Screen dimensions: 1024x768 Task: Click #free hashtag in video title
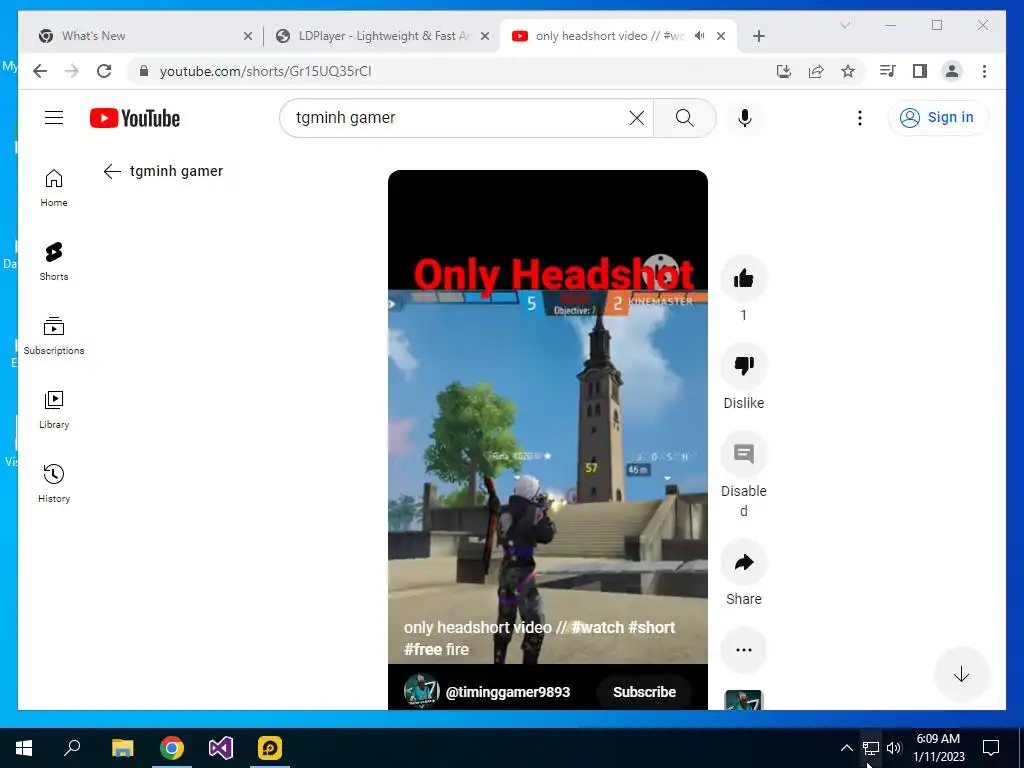pyautogui.click(x=423, y=649)
